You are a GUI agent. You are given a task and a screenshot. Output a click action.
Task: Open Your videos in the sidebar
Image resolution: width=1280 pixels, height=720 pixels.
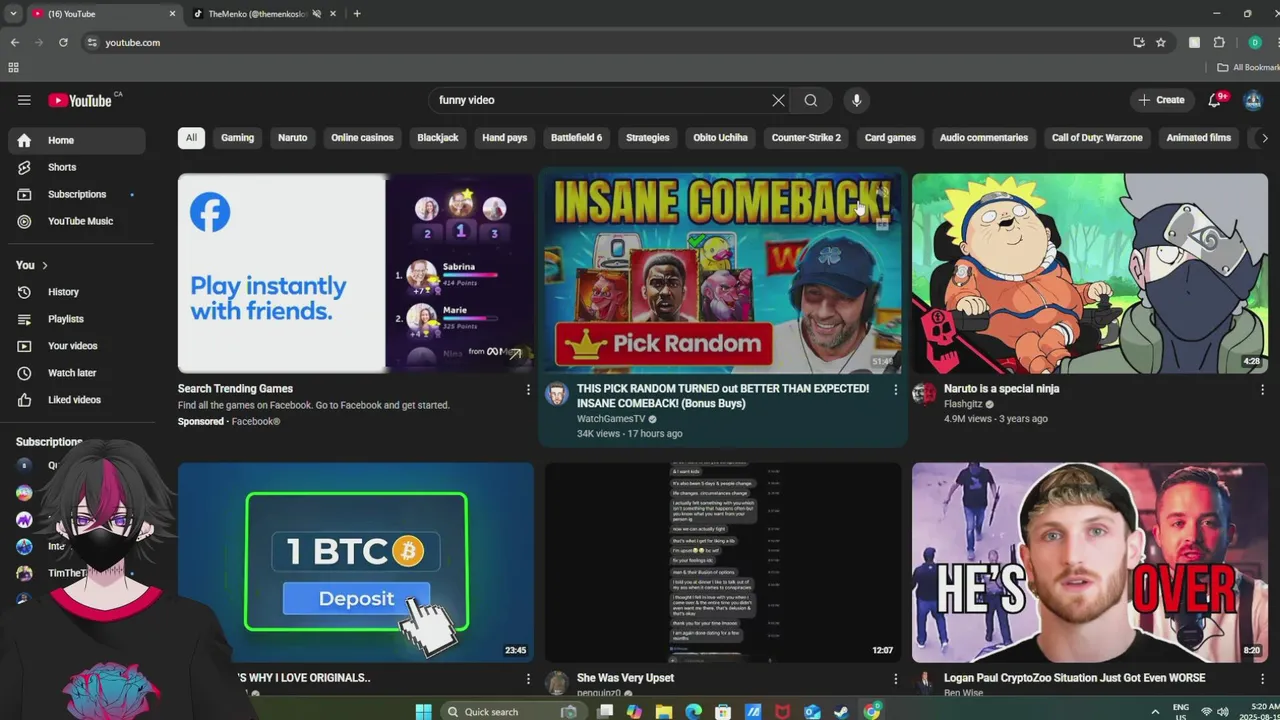(x=77, y=346)
